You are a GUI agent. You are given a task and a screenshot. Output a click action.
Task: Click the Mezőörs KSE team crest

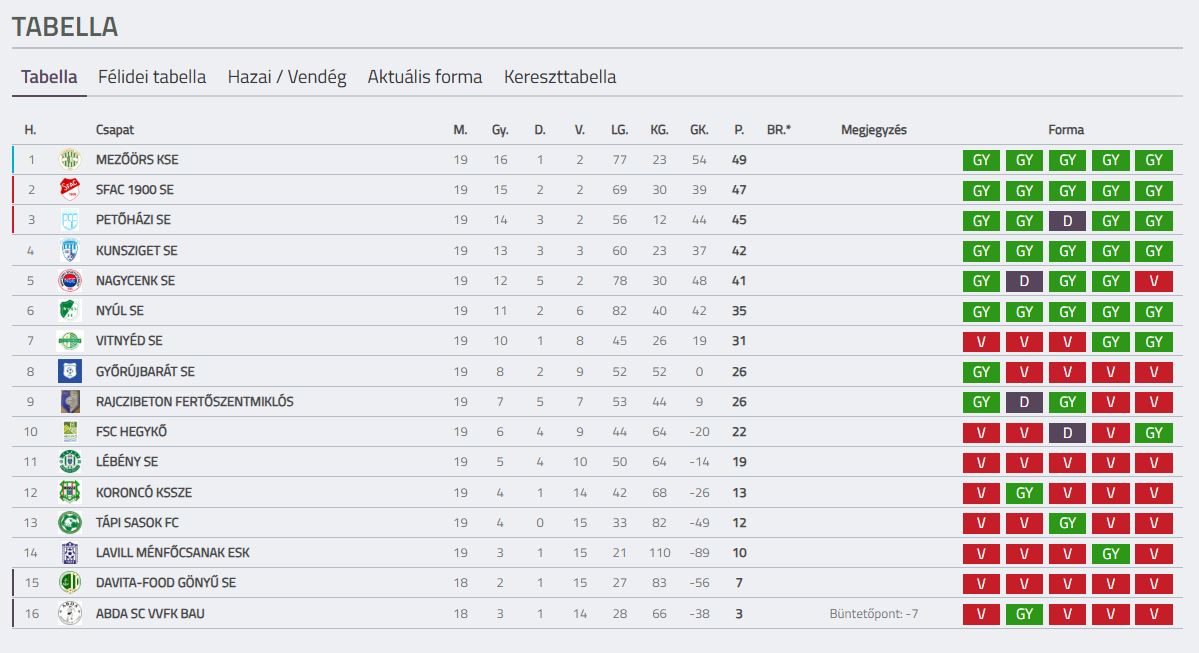point(70,160)
